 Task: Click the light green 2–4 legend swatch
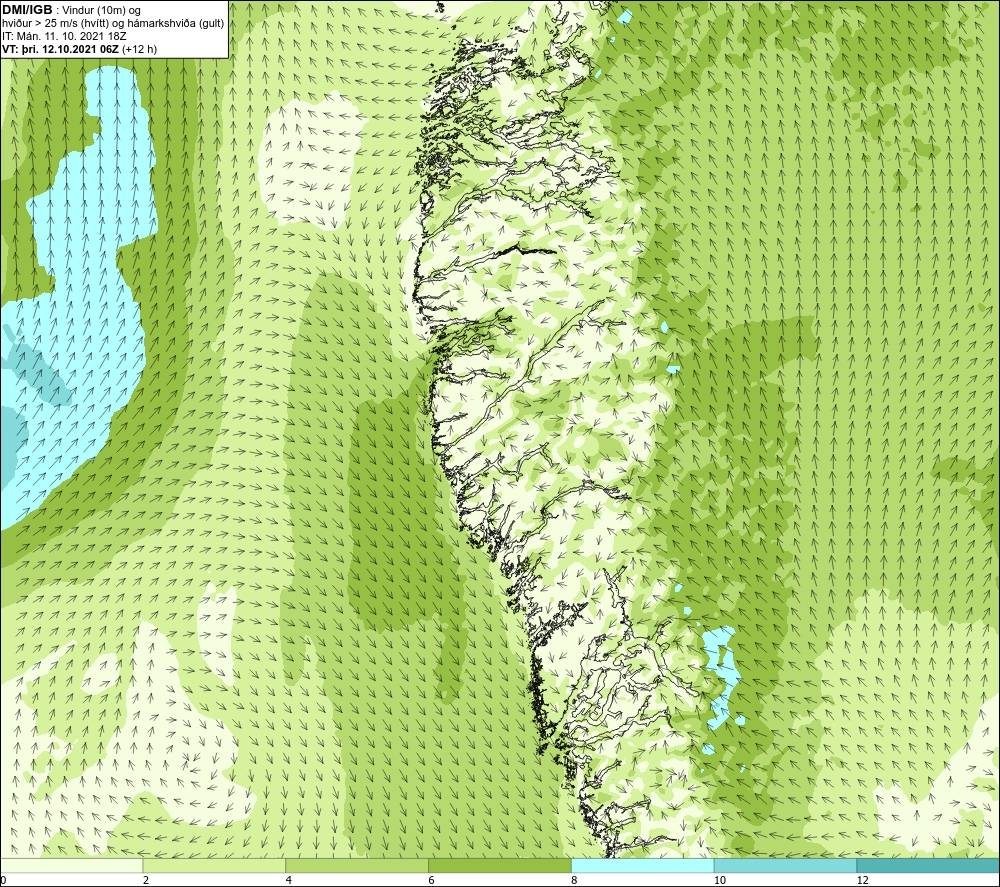[x=214, y=865]
